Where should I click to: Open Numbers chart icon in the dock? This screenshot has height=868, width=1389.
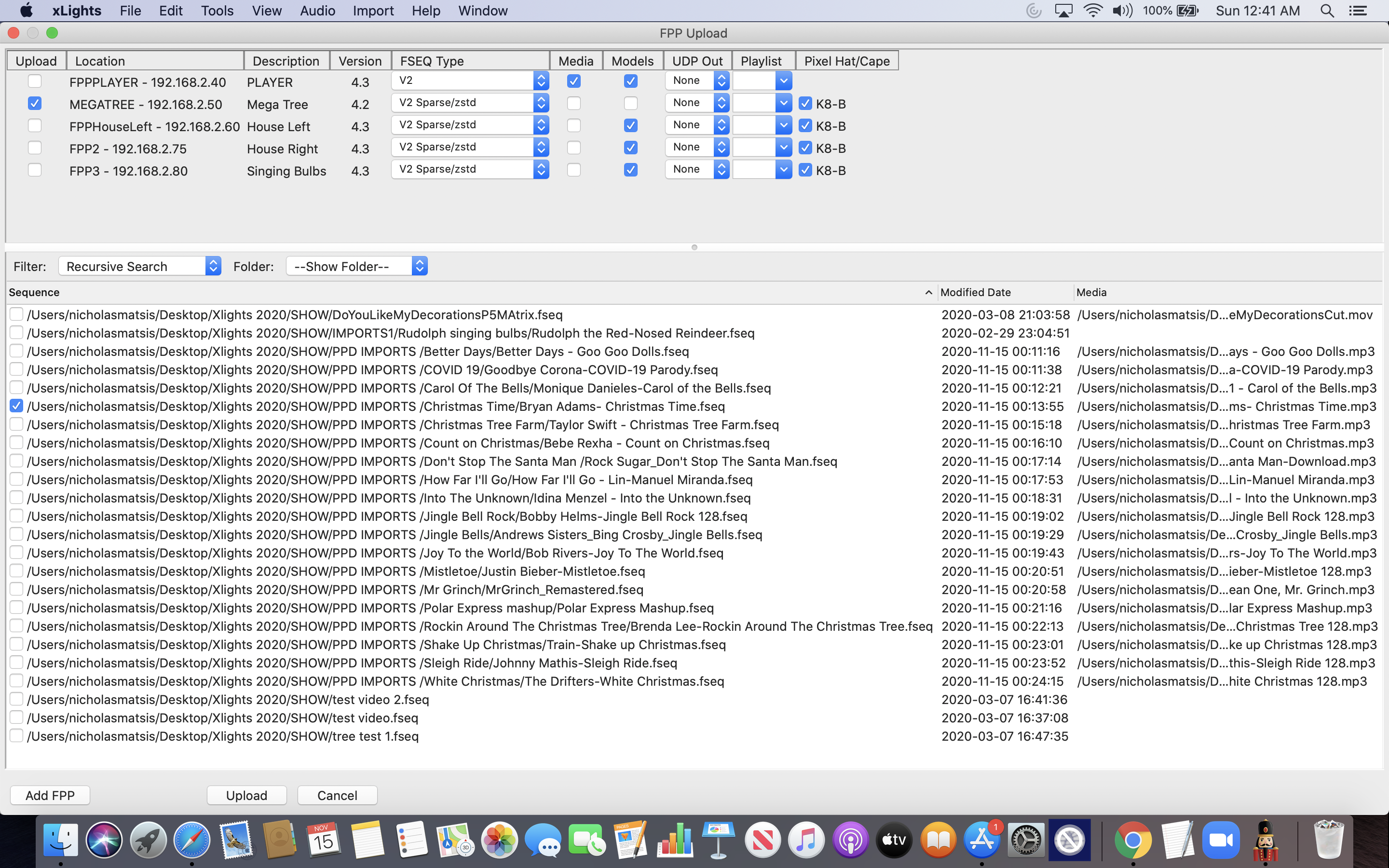coord(675,841)
